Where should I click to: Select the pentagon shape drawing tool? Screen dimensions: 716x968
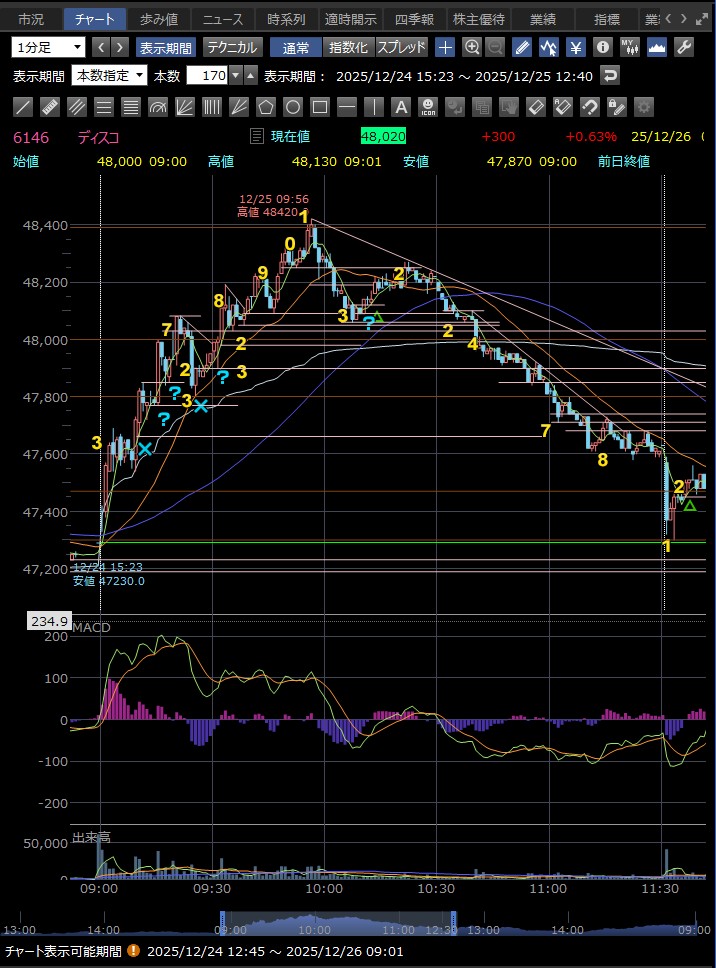pos(266,106)
